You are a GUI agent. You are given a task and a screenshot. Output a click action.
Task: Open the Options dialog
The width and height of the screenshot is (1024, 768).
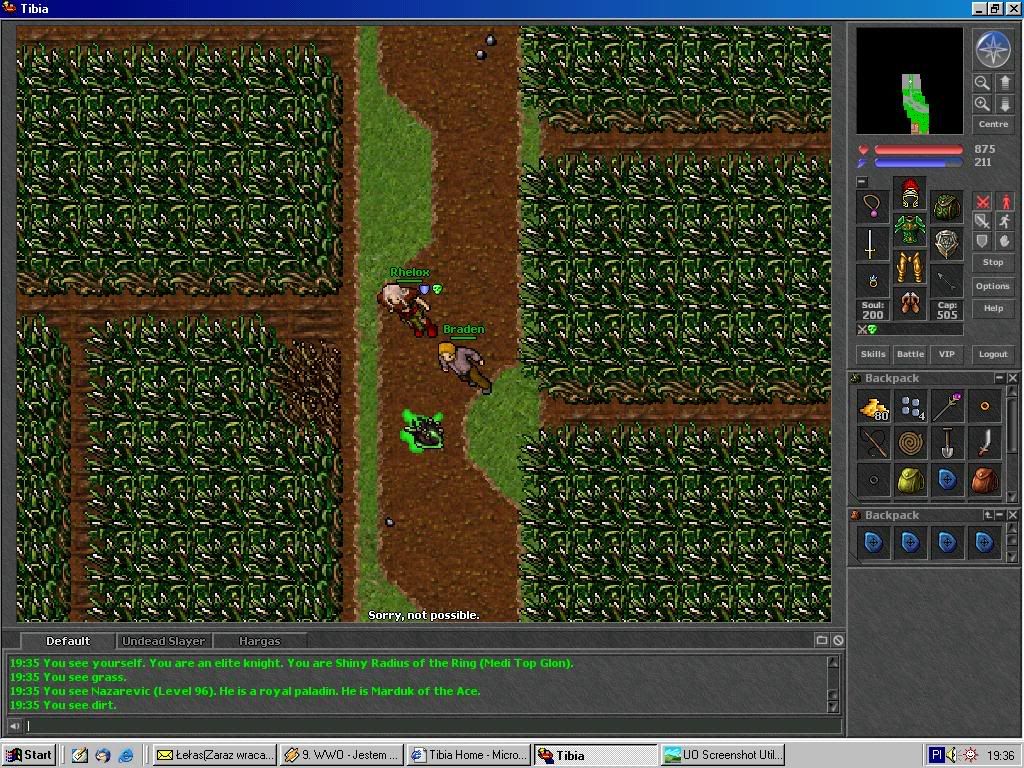coord(993,286)
